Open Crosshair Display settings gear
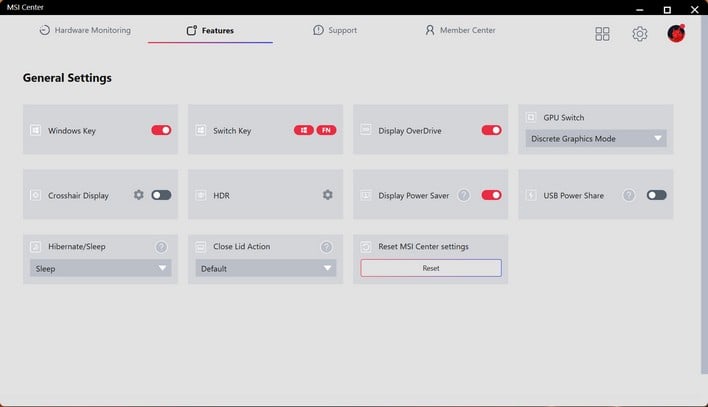 [x=139, y=195]
